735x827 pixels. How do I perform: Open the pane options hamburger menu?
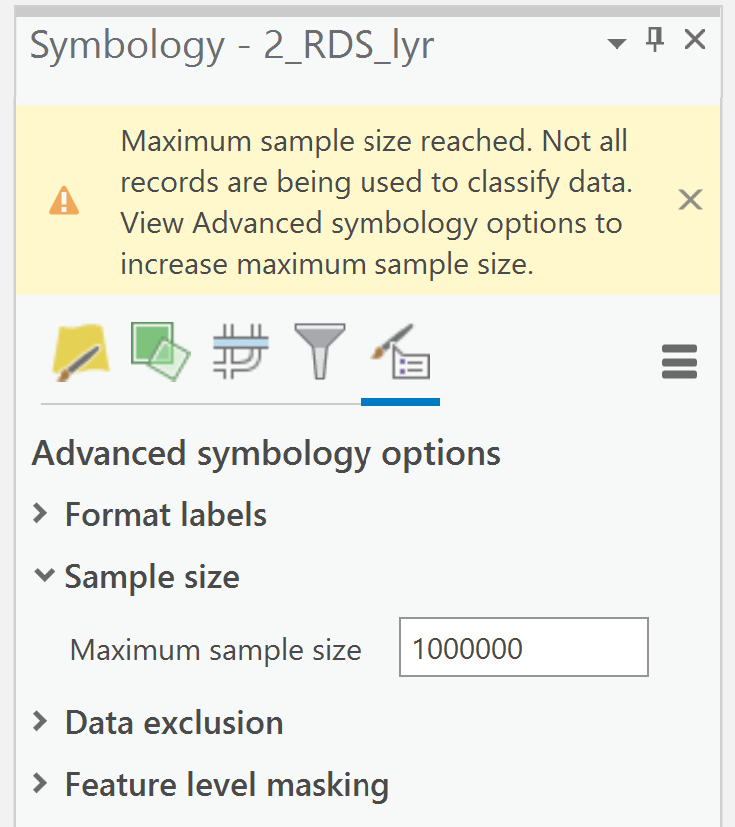point(679,362)
